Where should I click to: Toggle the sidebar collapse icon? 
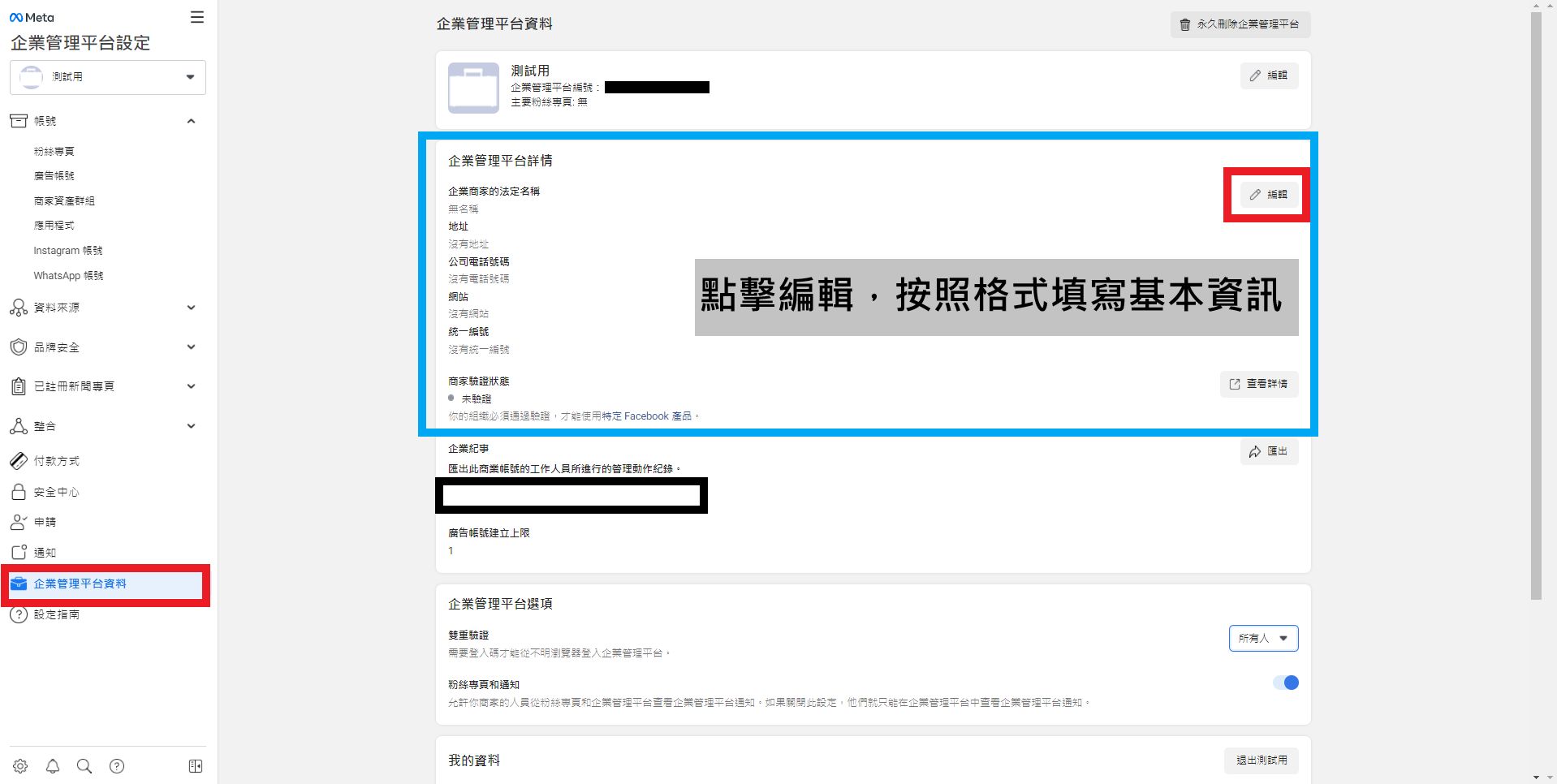196,766
